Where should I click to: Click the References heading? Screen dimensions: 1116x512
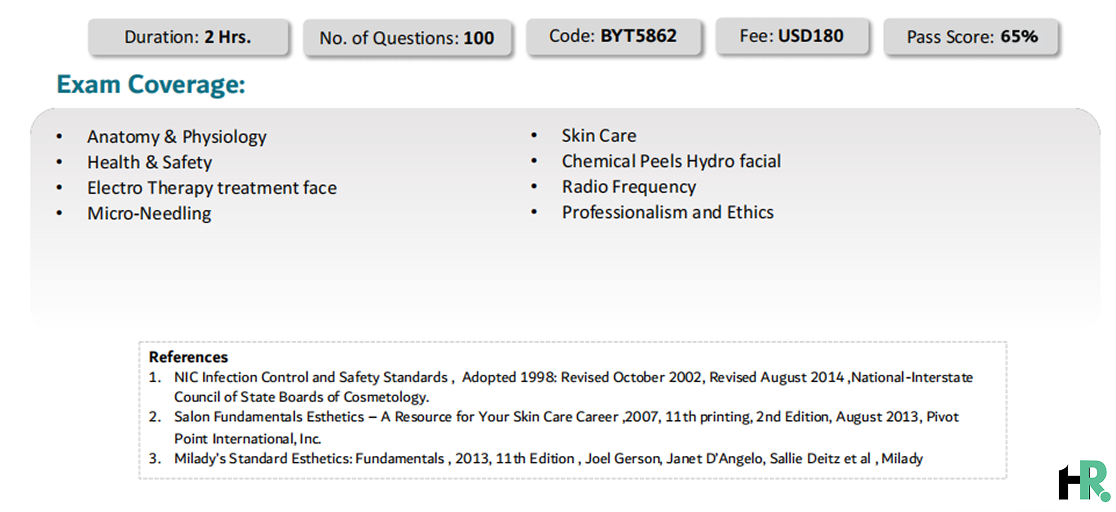point(189,357)
